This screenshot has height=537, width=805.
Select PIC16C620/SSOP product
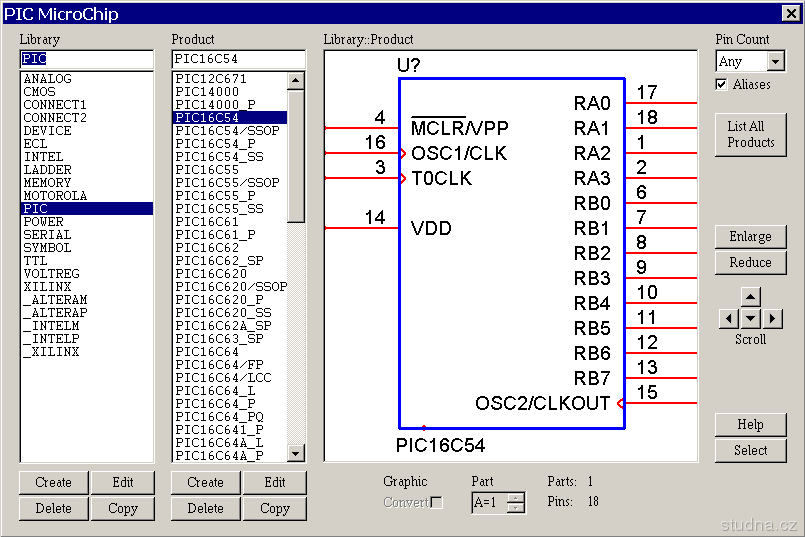point(230,287)
